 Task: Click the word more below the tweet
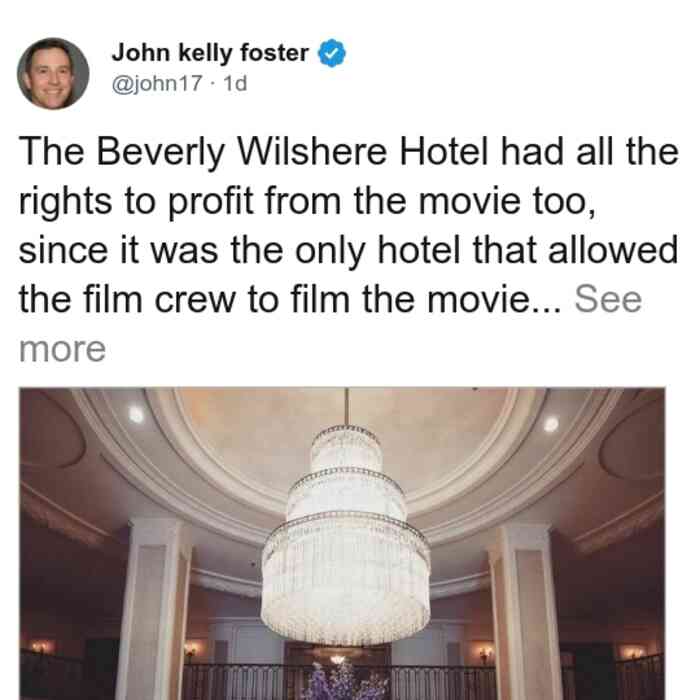(x=62, y=349)
